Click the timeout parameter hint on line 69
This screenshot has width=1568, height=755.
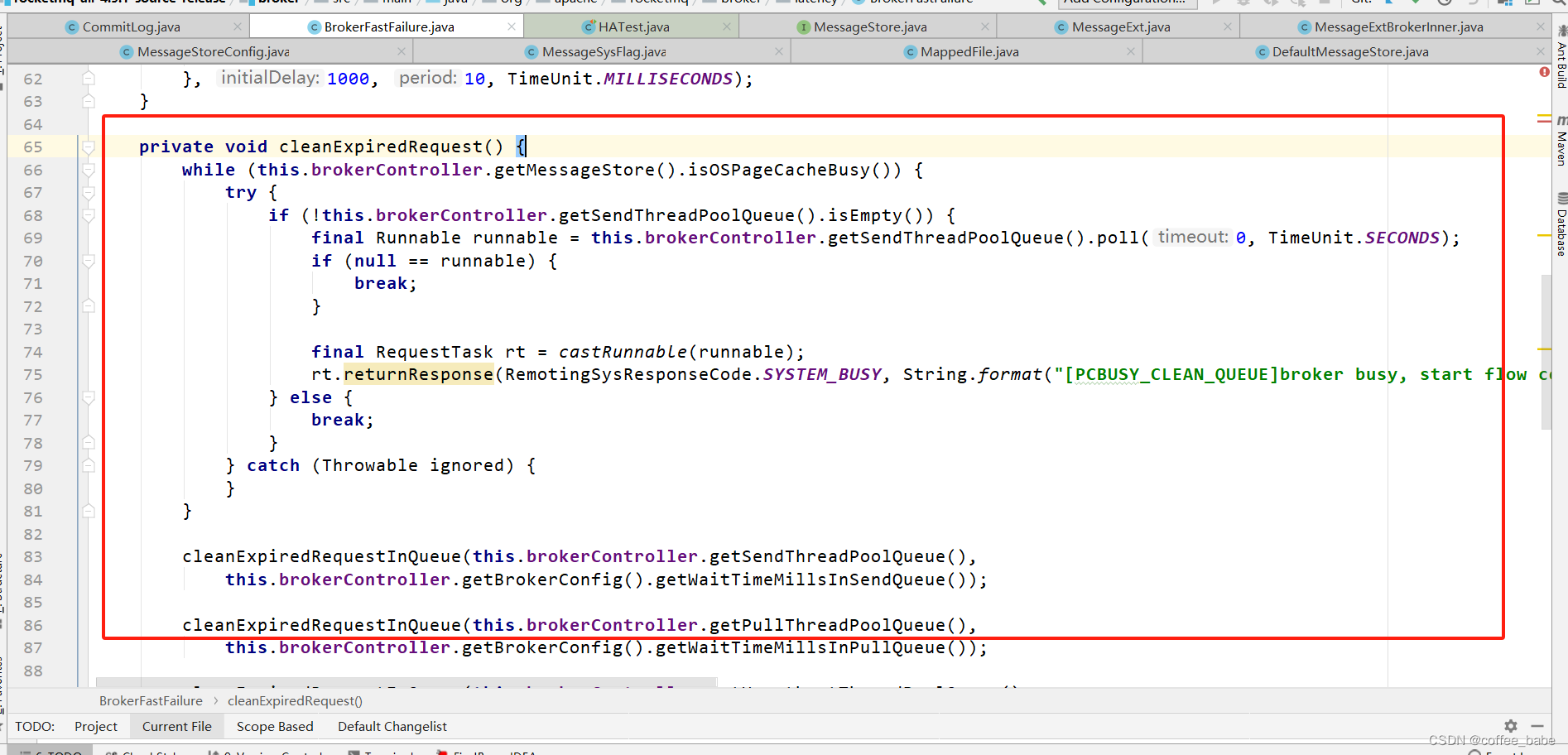[x=1192, y=237]
